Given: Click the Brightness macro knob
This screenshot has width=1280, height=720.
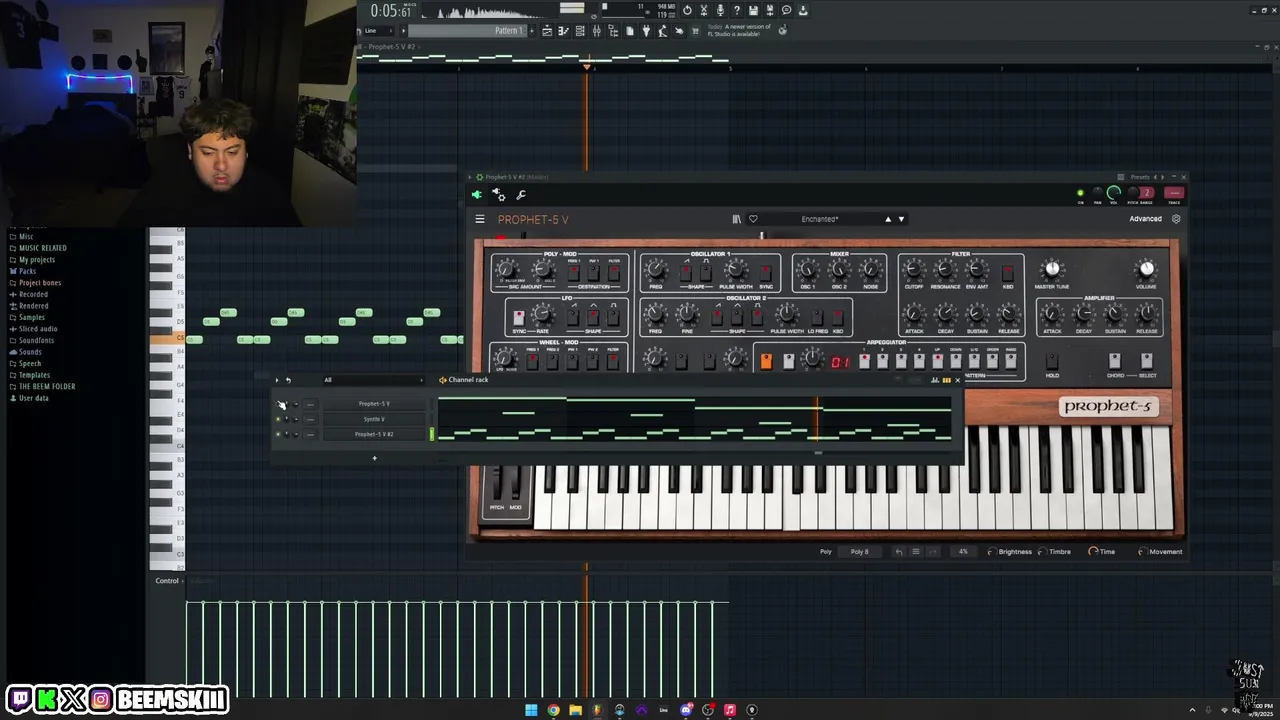Looking at the screenshot, I should pos(991,552).
